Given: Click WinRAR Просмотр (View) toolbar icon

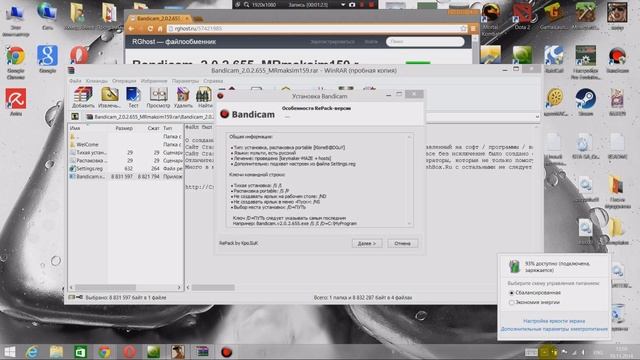Looking at the screenshot, I should point(158,97).
